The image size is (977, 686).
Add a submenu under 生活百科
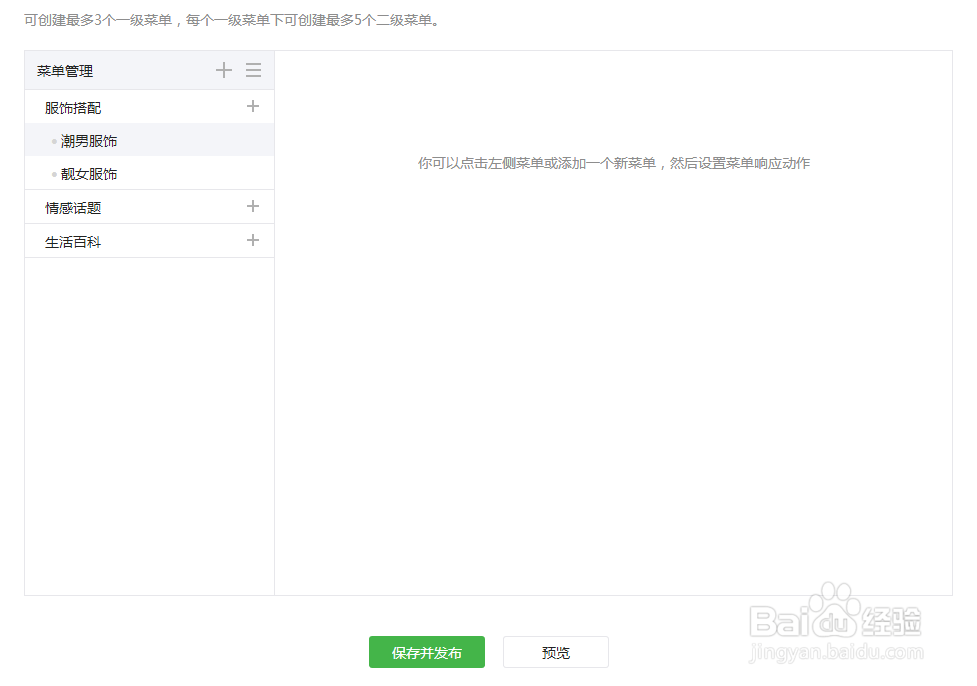point(253,240)
